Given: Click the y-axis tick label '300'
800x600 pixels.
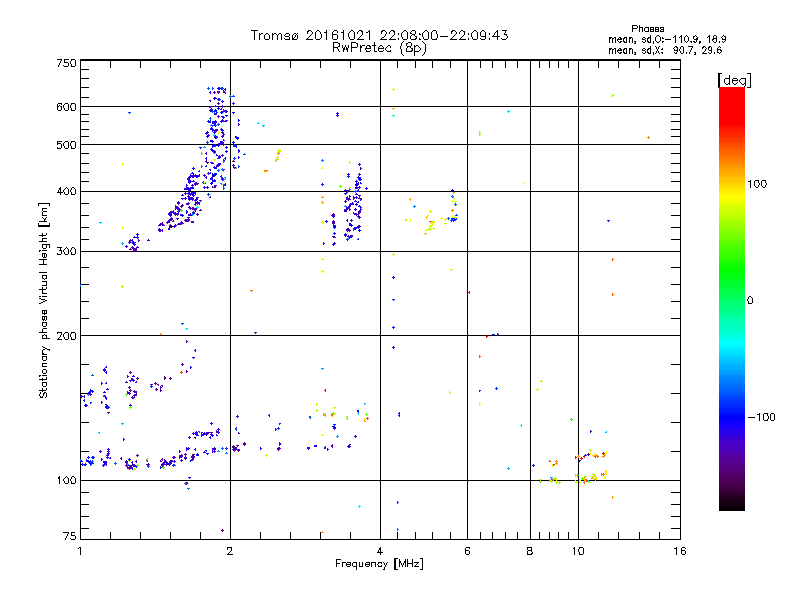Looking at the screenshot, I should click(x=66, y=252).
